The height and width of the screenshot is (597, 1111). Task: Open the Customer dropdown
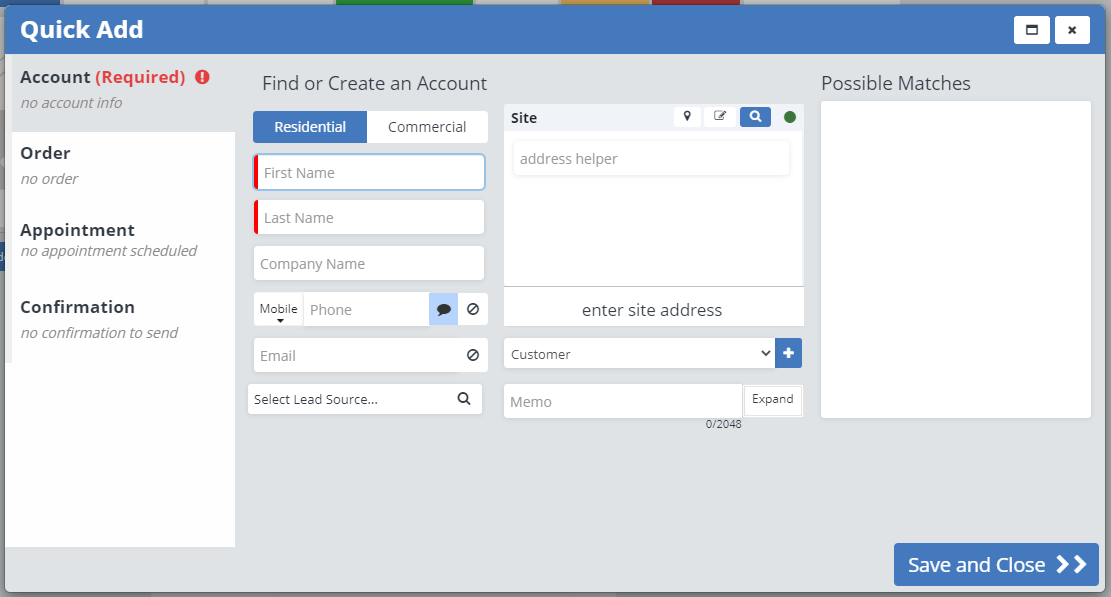click(639, 354)
